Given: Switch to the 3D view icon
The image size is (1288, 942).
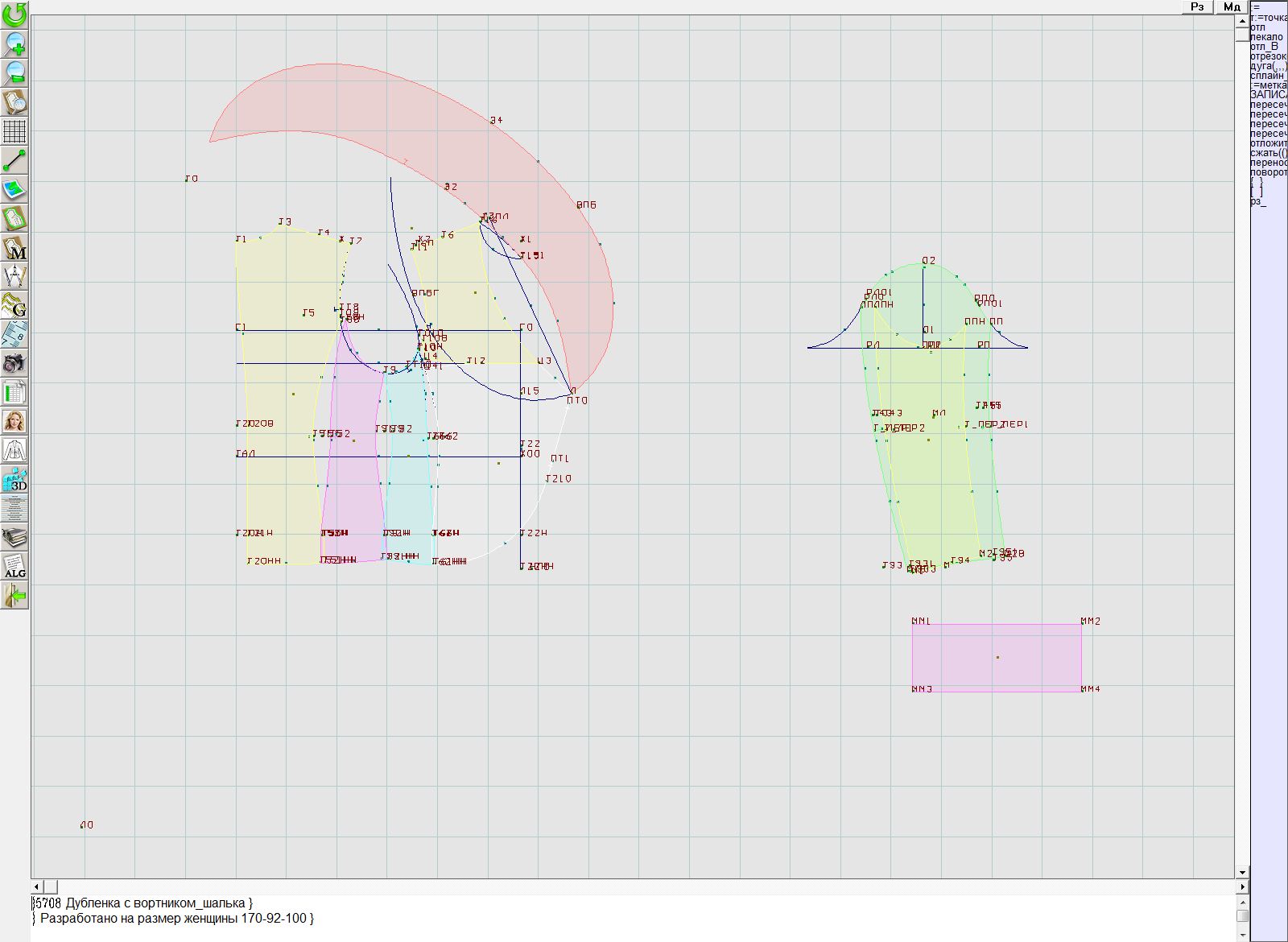Looking at the screenshot, I should [x=14, y=480].
